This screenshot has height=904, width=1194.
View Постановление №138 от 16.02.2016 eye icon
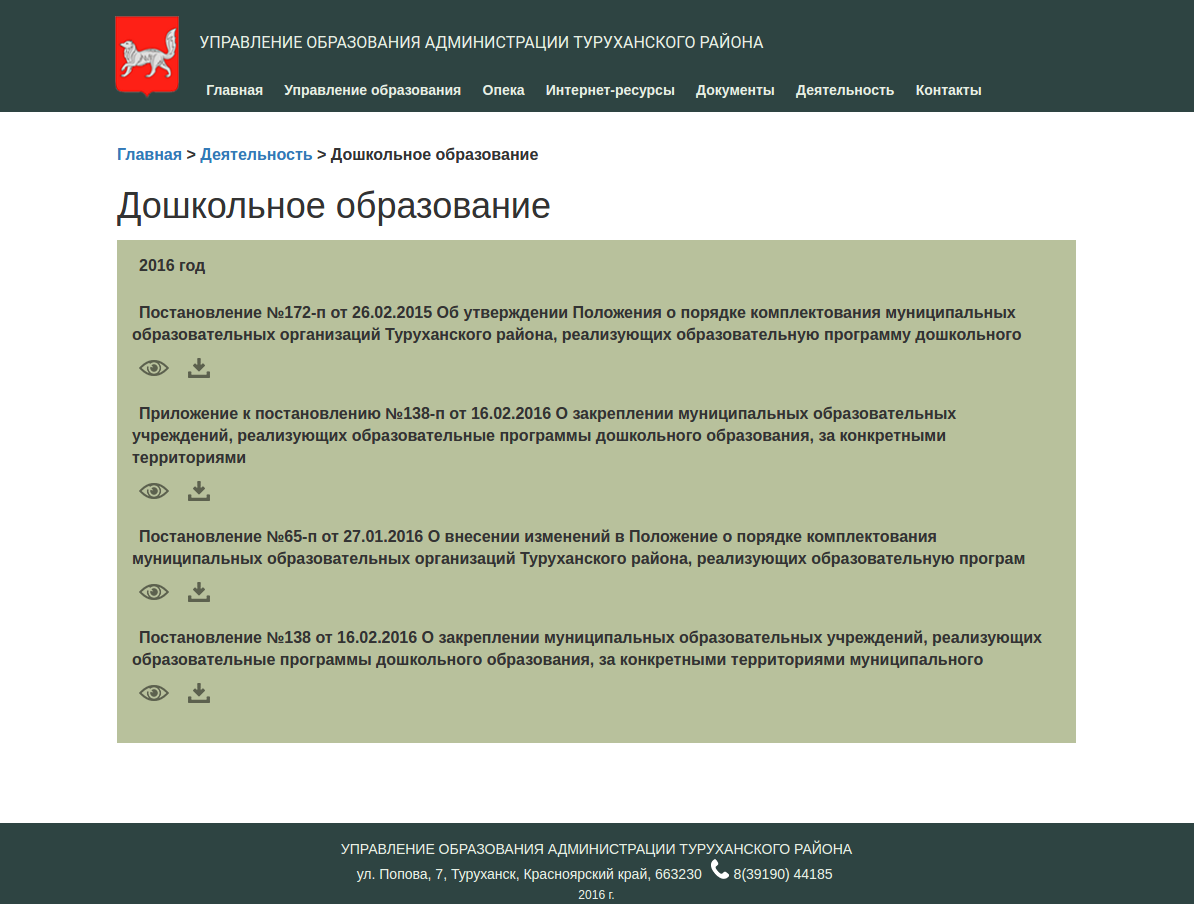point(154,693)
